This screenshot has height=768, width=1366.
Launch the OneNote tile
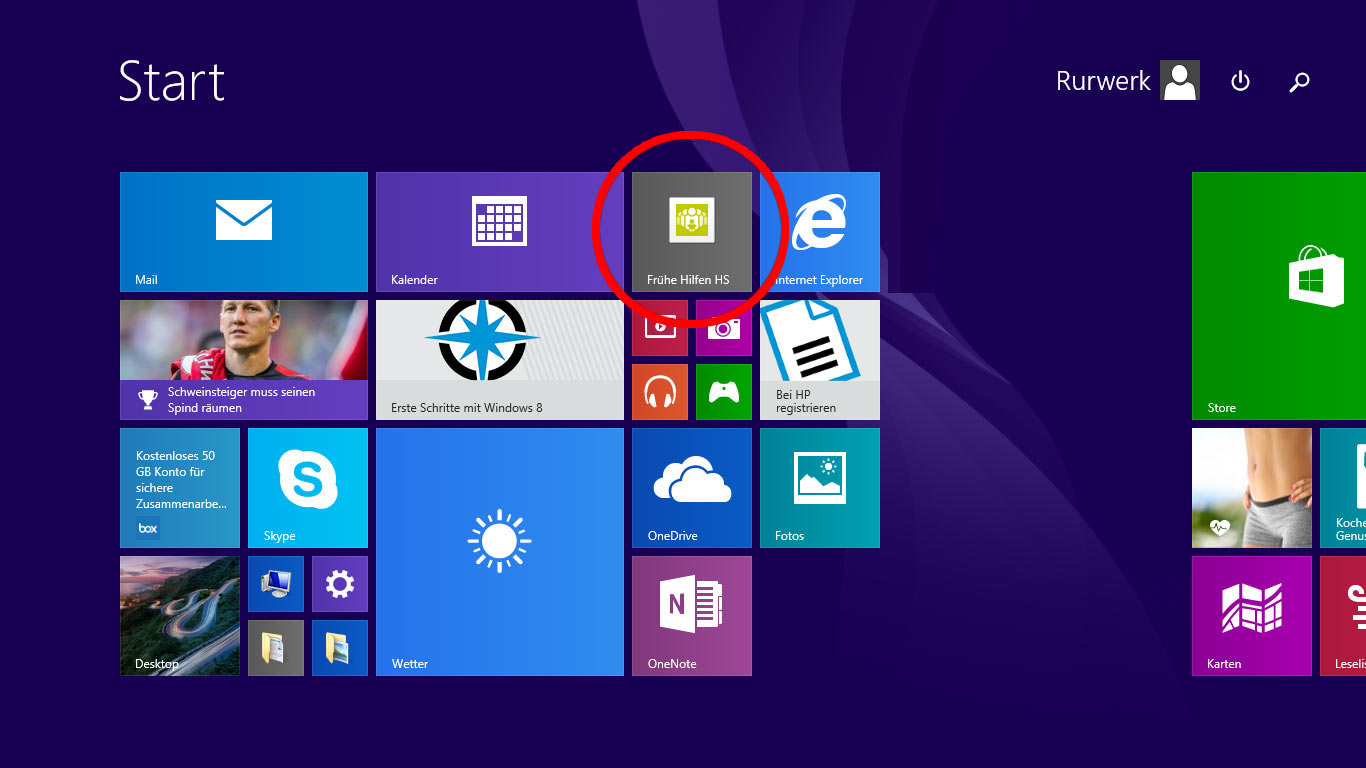tap(692, 616)
